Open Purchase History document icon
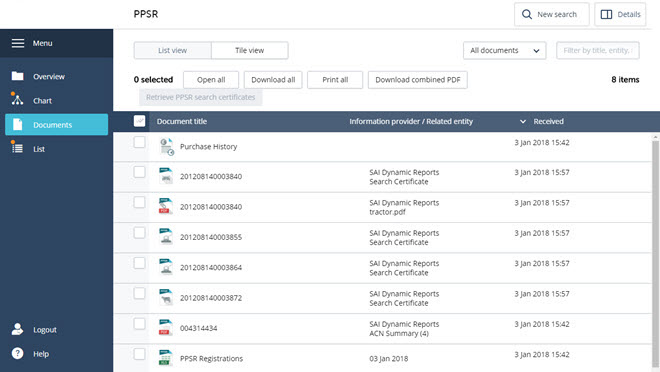 coord(167,146)
